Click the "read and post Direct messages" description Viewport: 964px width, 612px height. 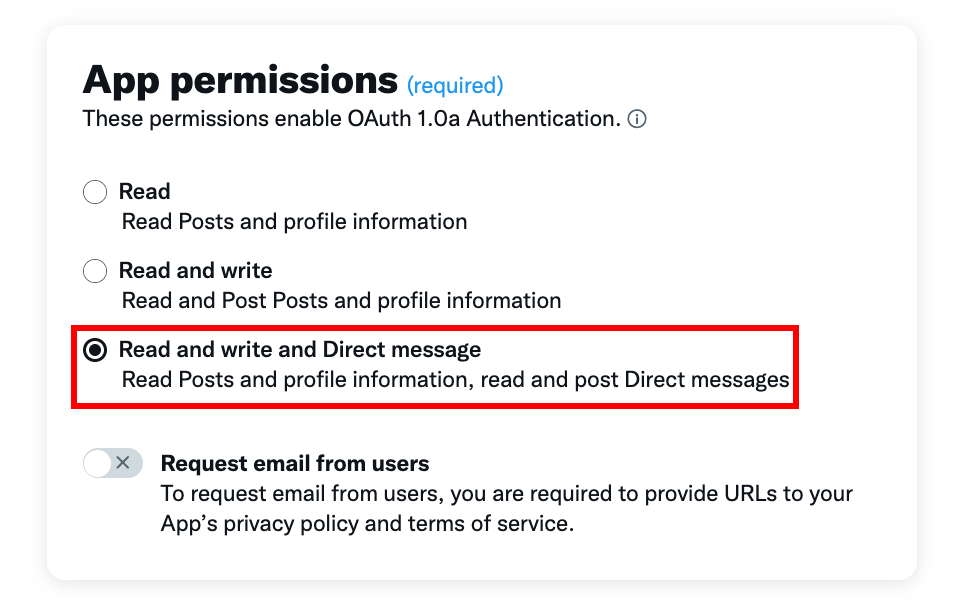point(634,380)
